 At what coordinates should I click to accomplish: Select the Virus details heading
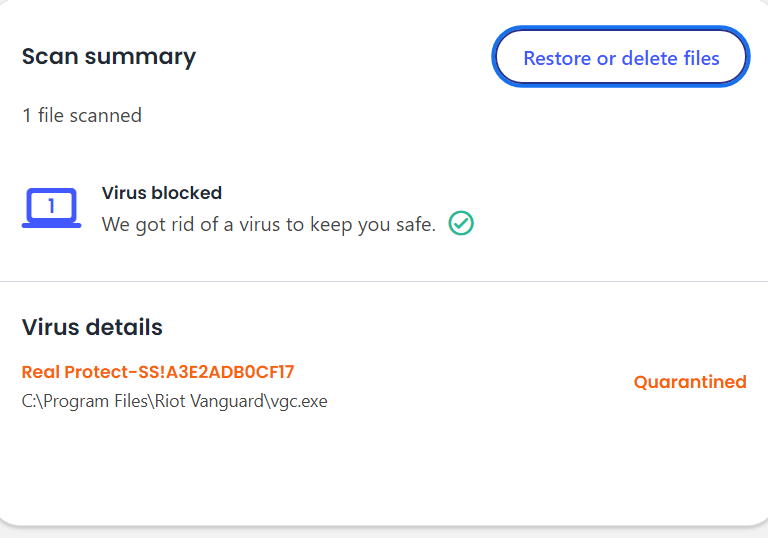coord(92,327)
